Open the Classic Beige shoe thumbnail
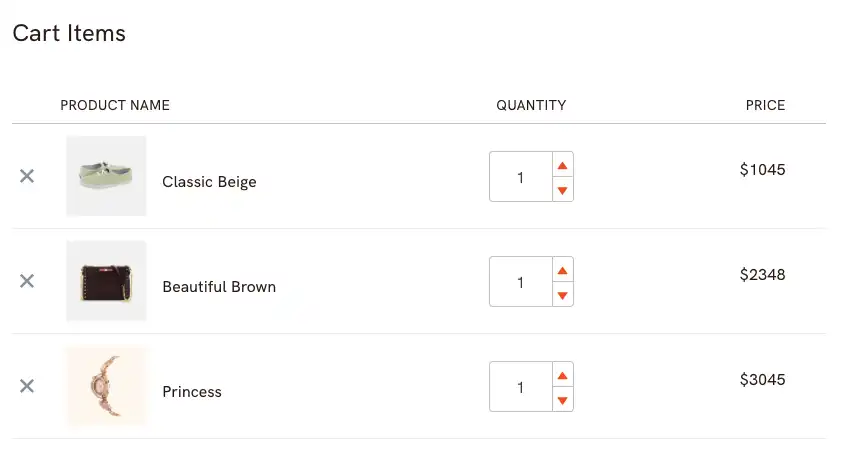 (x=106, y=177)
